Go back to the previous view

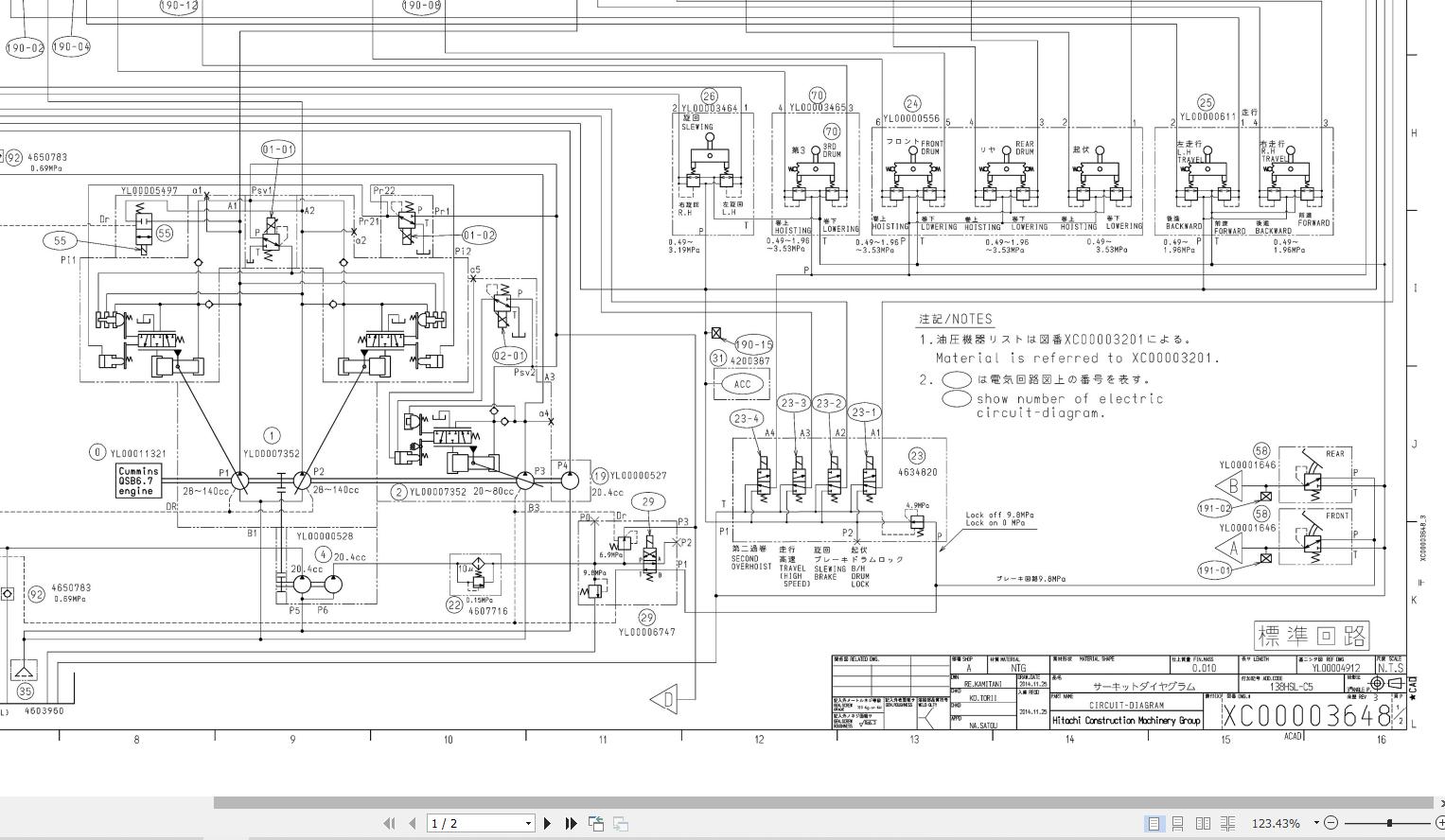click(595, 823)
